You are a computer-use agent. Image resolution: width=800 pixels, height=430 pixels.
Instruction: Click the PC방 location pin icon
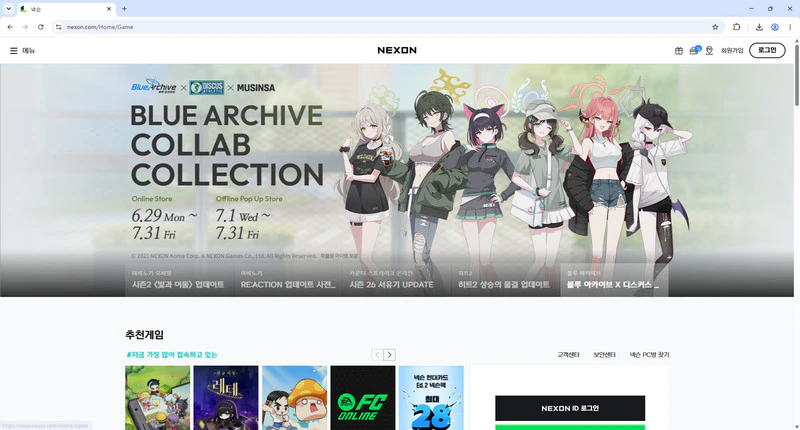[x=709, y=50]
